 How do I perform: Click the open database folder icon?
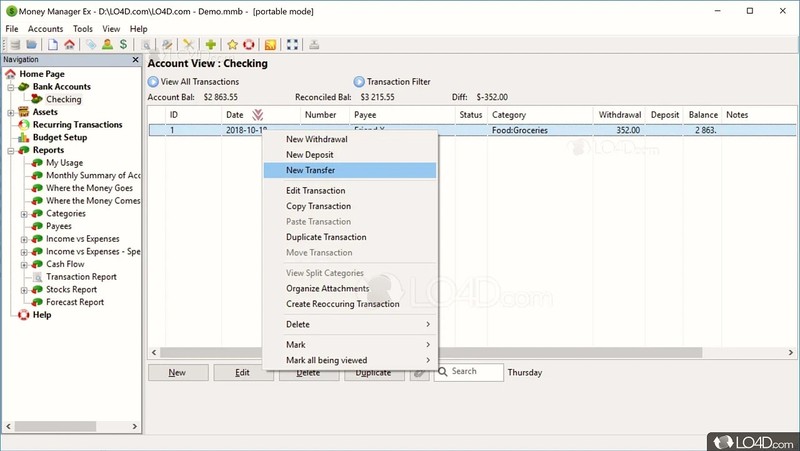(x=32, y=45)
